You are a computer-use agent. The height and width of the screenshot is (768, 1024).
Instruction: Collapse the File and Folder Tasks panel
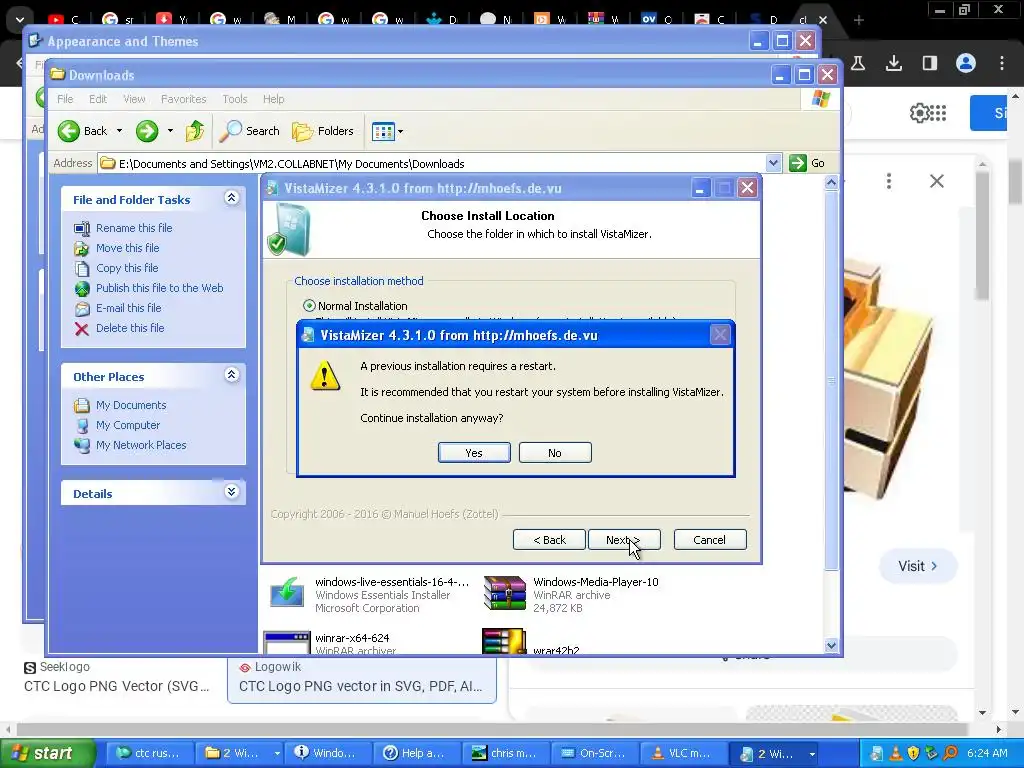[x=231, y=198]
